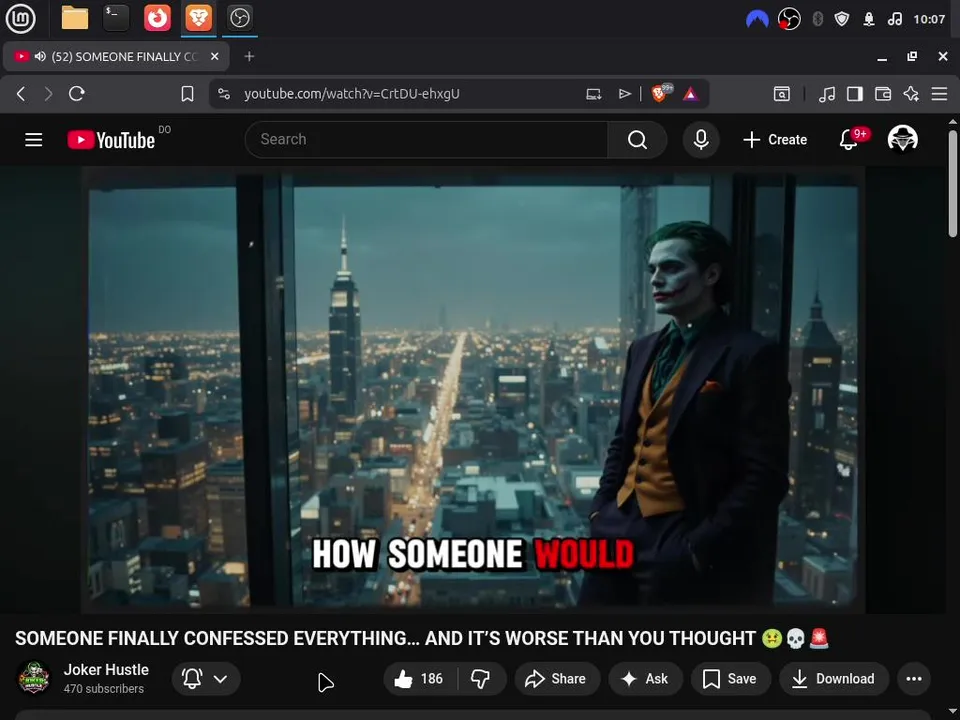Mute the tab using its speaker icon
The width and height of the screenshot is (960, 720).
(40, 56)
